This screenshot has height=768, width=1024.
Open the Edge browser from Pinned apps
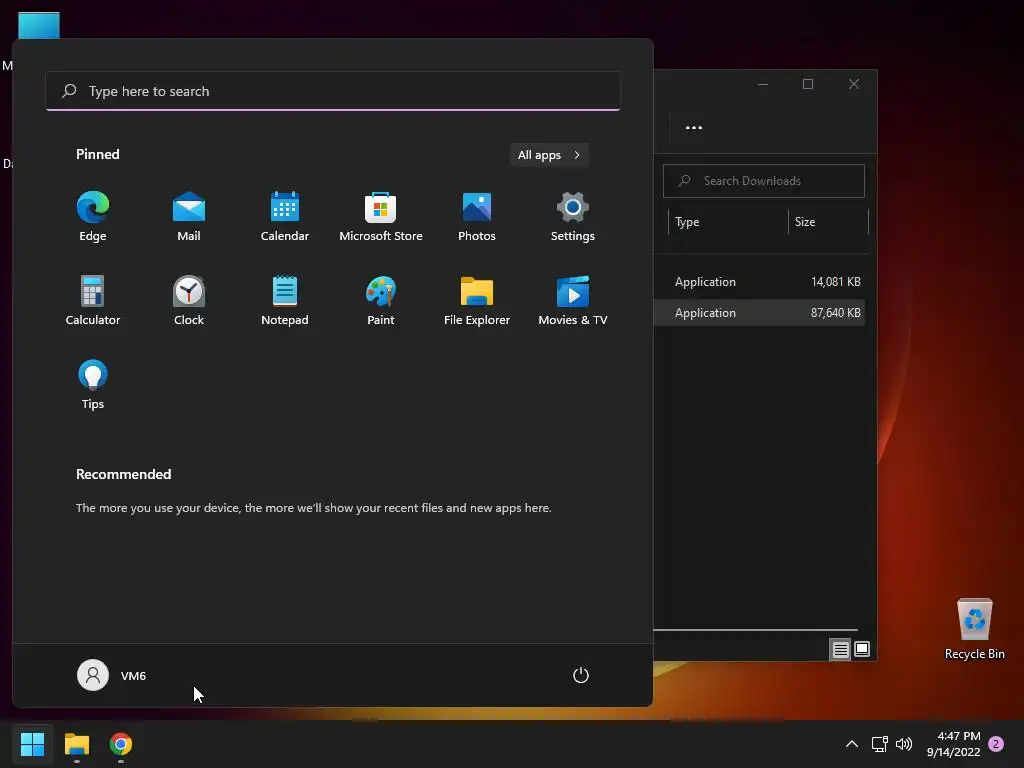[x=93, y=217]
